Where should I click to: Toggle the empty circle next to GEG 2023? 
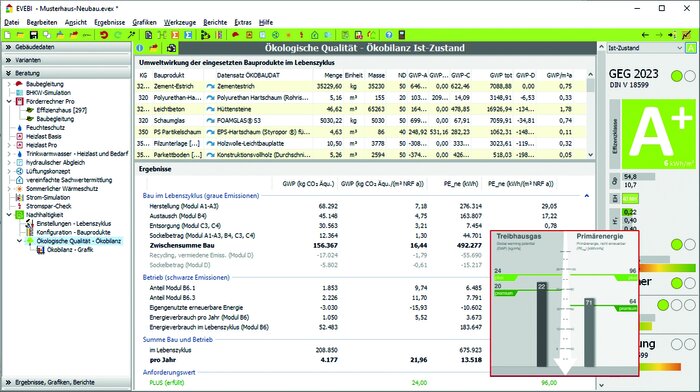[x=690, y=76]
